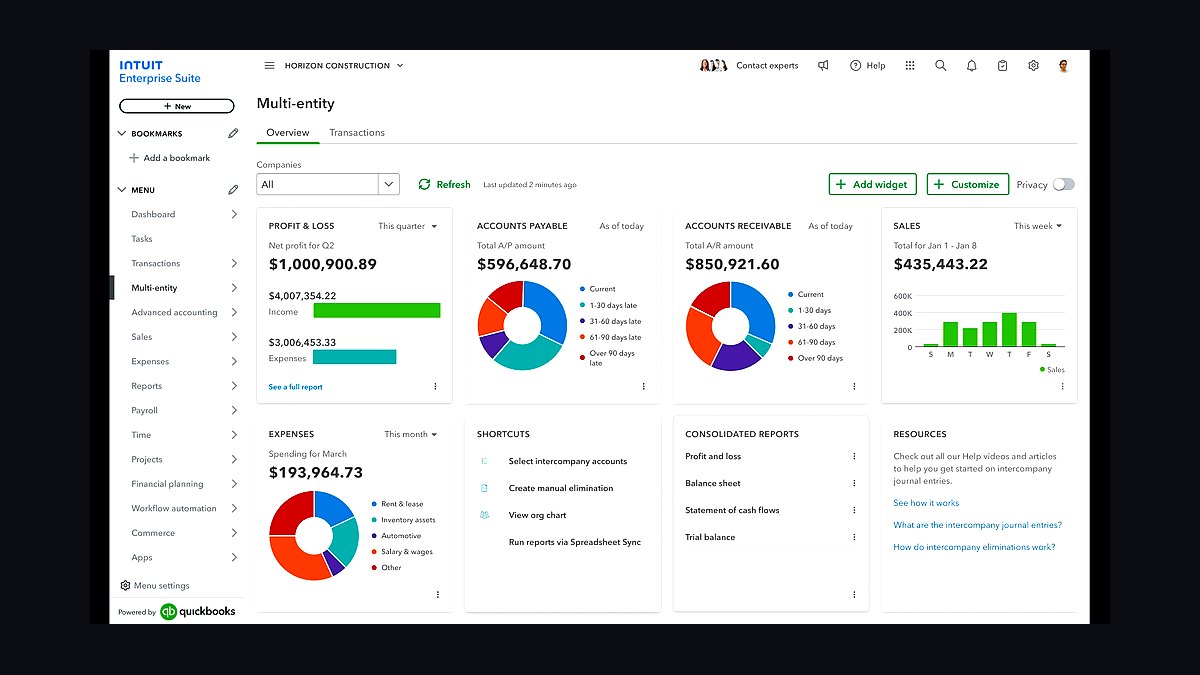The width and height of the screenshot is (1200, 675).
Task: Open Financial planning in the sidebar
Action: (x=168, y=484)
